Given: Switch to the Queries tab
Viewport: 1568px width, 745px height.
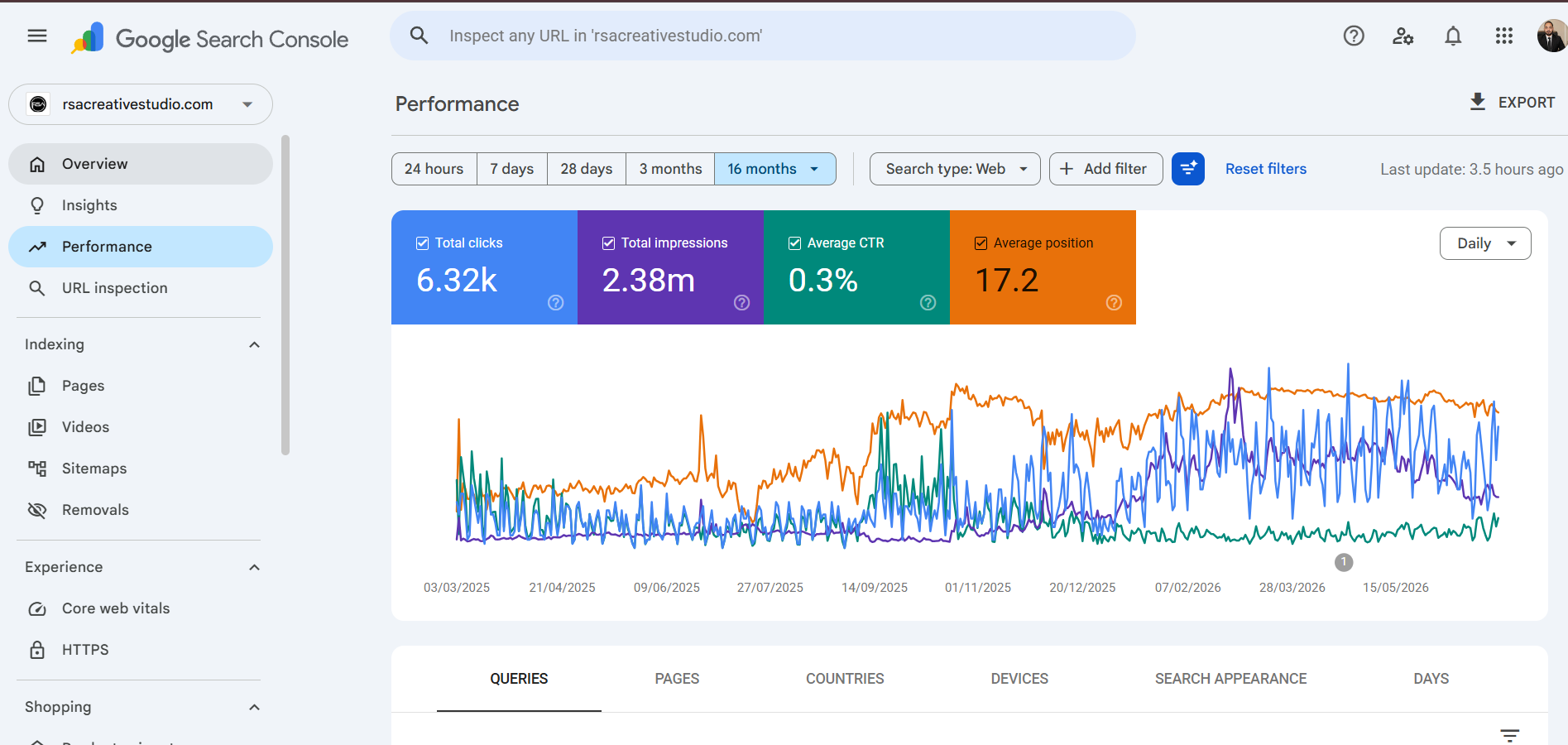Looking at the screenshot, I should click(519, 679).
